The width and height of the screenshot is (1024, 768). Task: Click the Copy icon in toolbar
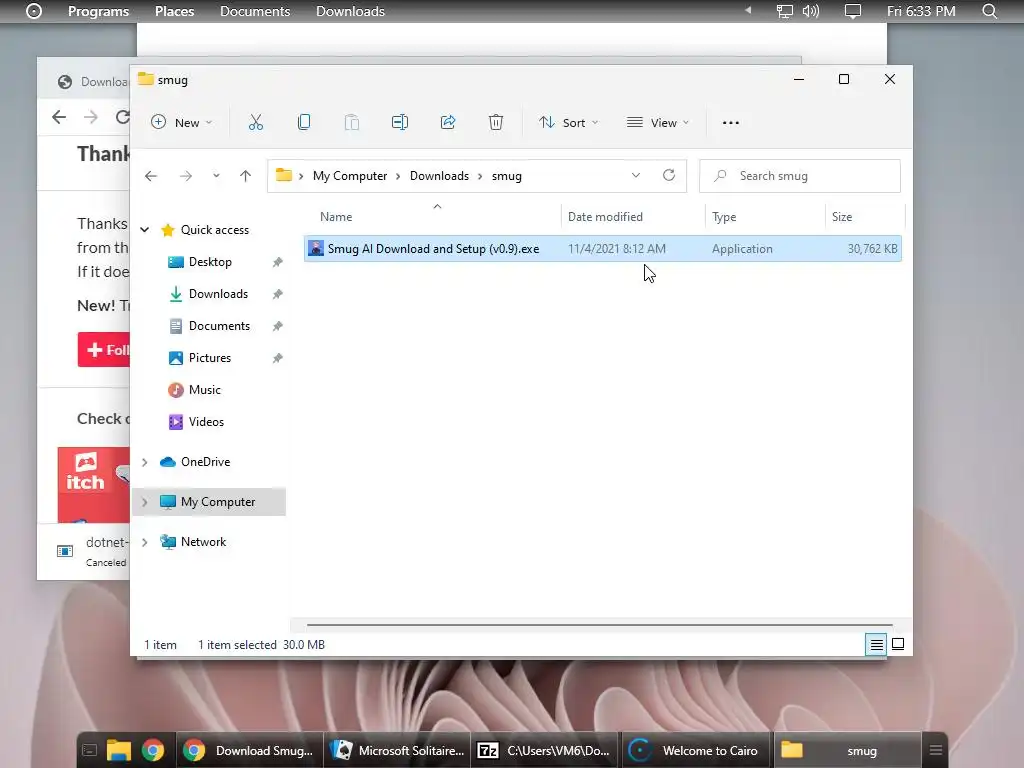pos(304,122)
